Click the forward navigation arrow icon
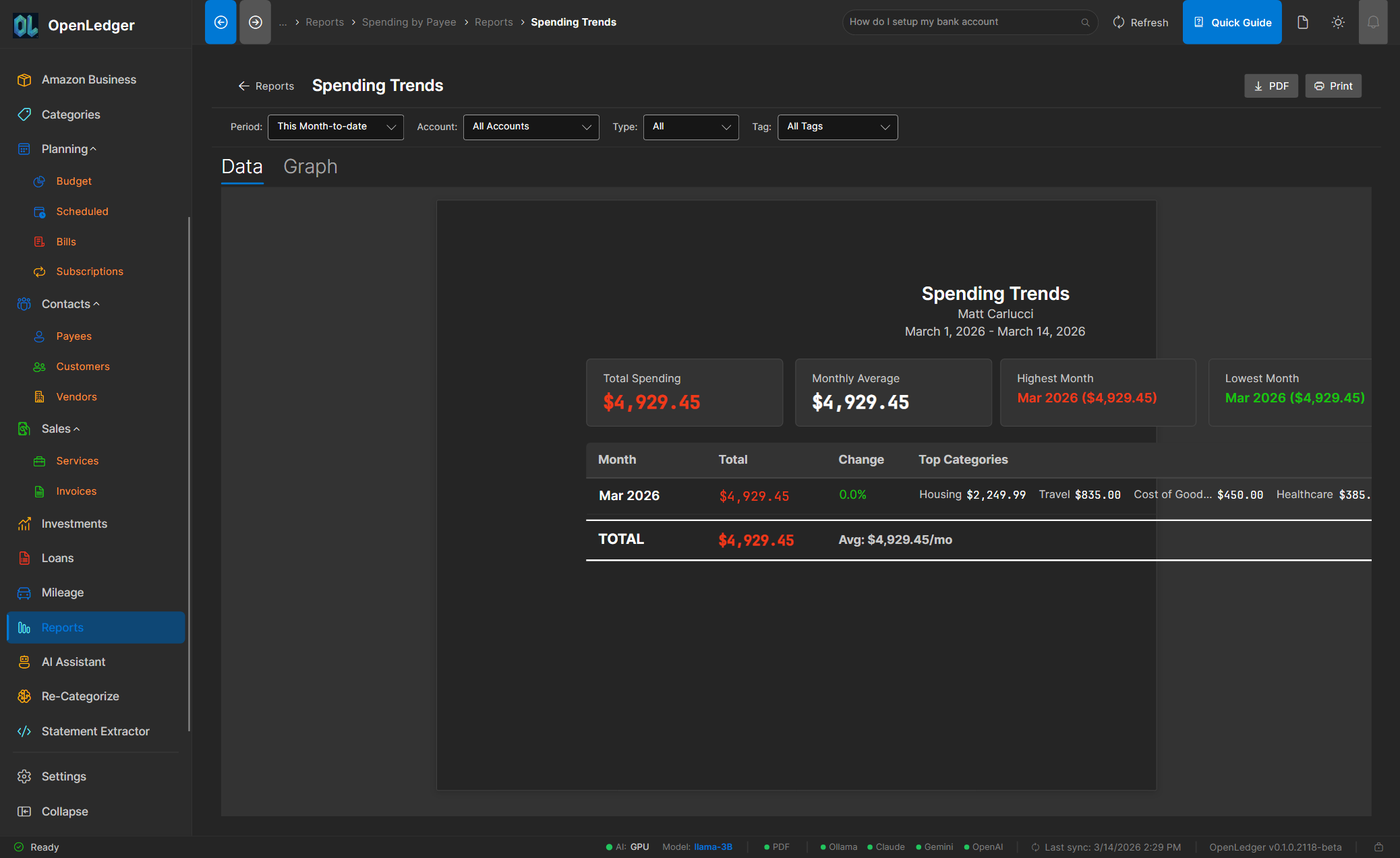This screenshot has width=1400, height=858. pos(255,22)
